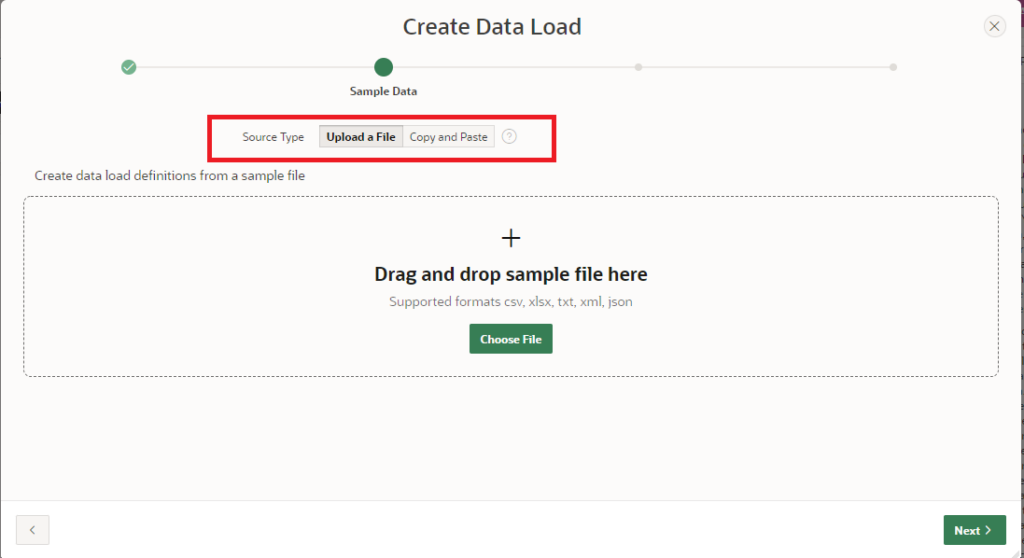Click the Create Data Load title
The width and height of the screenshot is (1024, 558).
(x=491, y=27)
